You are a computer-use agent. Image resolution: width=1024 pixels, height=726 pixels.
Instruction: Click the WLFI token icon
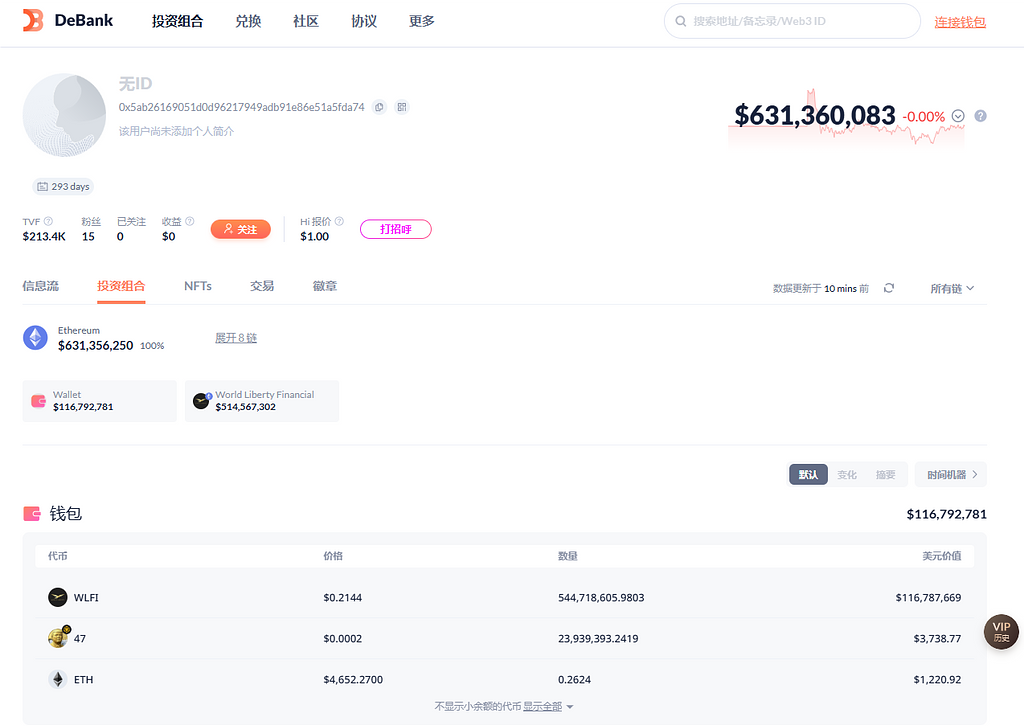(x=58, y=597)
